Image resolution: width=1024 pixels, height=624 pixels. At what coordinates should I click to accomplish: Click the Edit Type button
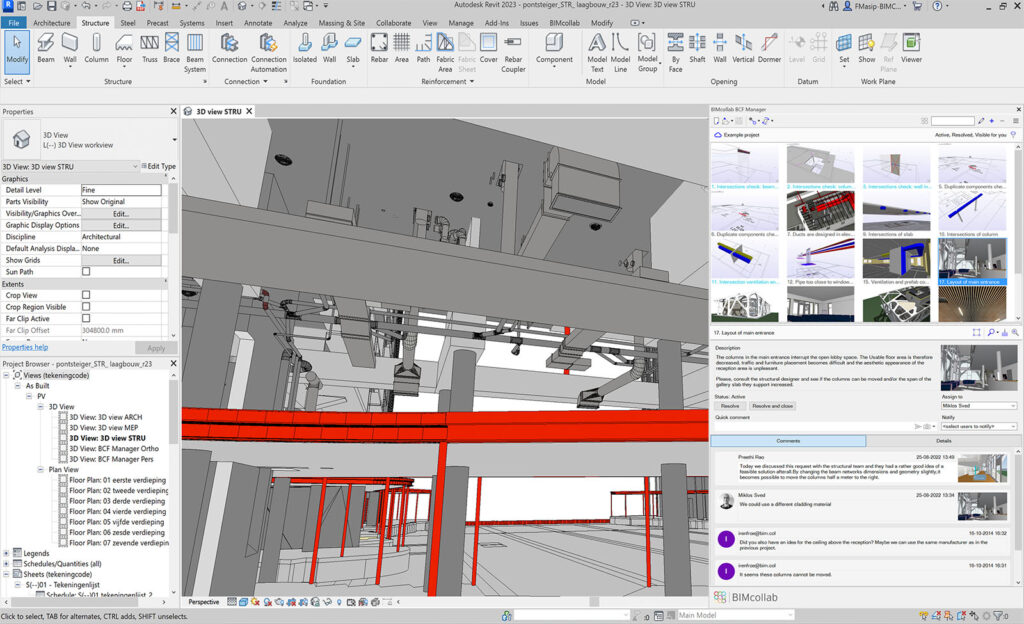(159, 166)
